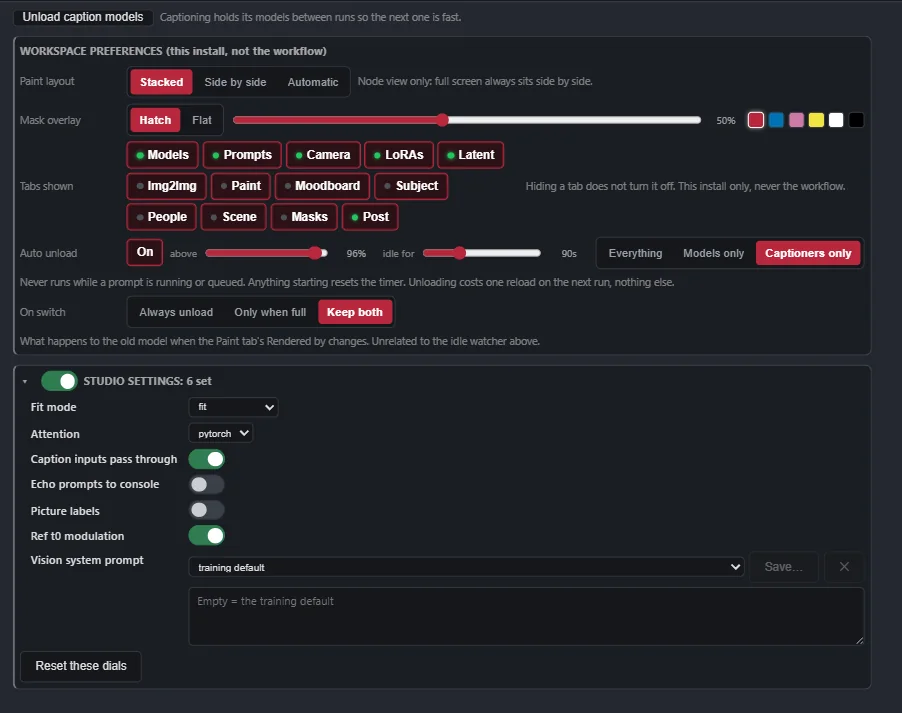The image size is (902, 713).
Task: Set auto unload scope to Everything
Action: pyautogui.click(x=635, y=253)
